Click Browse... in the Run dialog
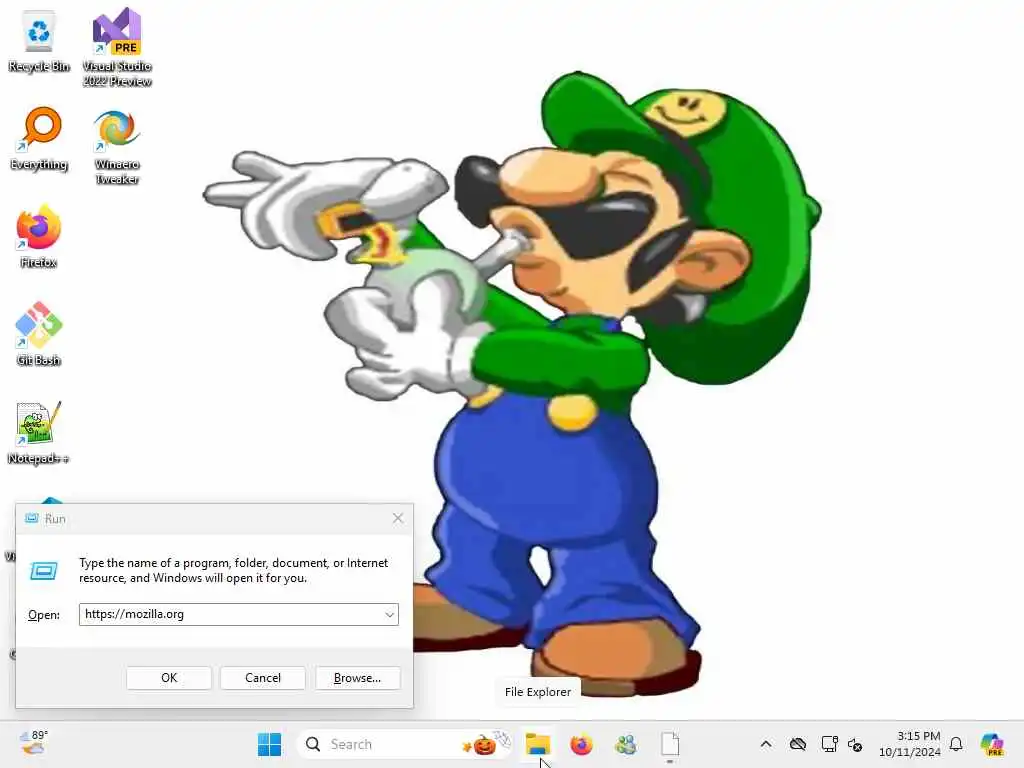1024x768 pixels. click(357, 678)
